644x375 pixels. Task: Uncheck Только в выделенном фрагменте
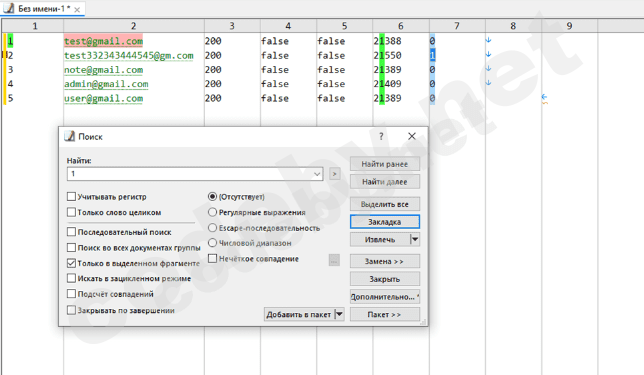point(71,263)
